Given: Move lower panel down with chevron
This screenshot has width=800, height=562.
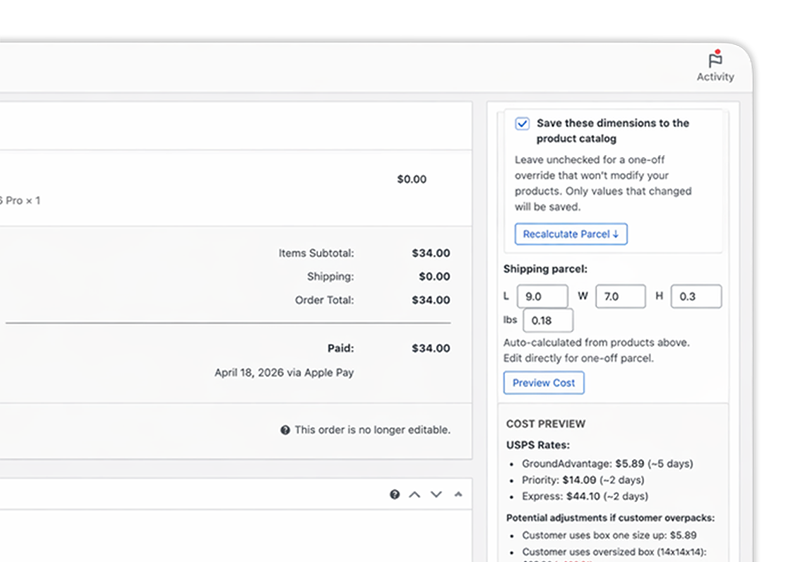Looking at the screenshot, I should tap(436, 494).
